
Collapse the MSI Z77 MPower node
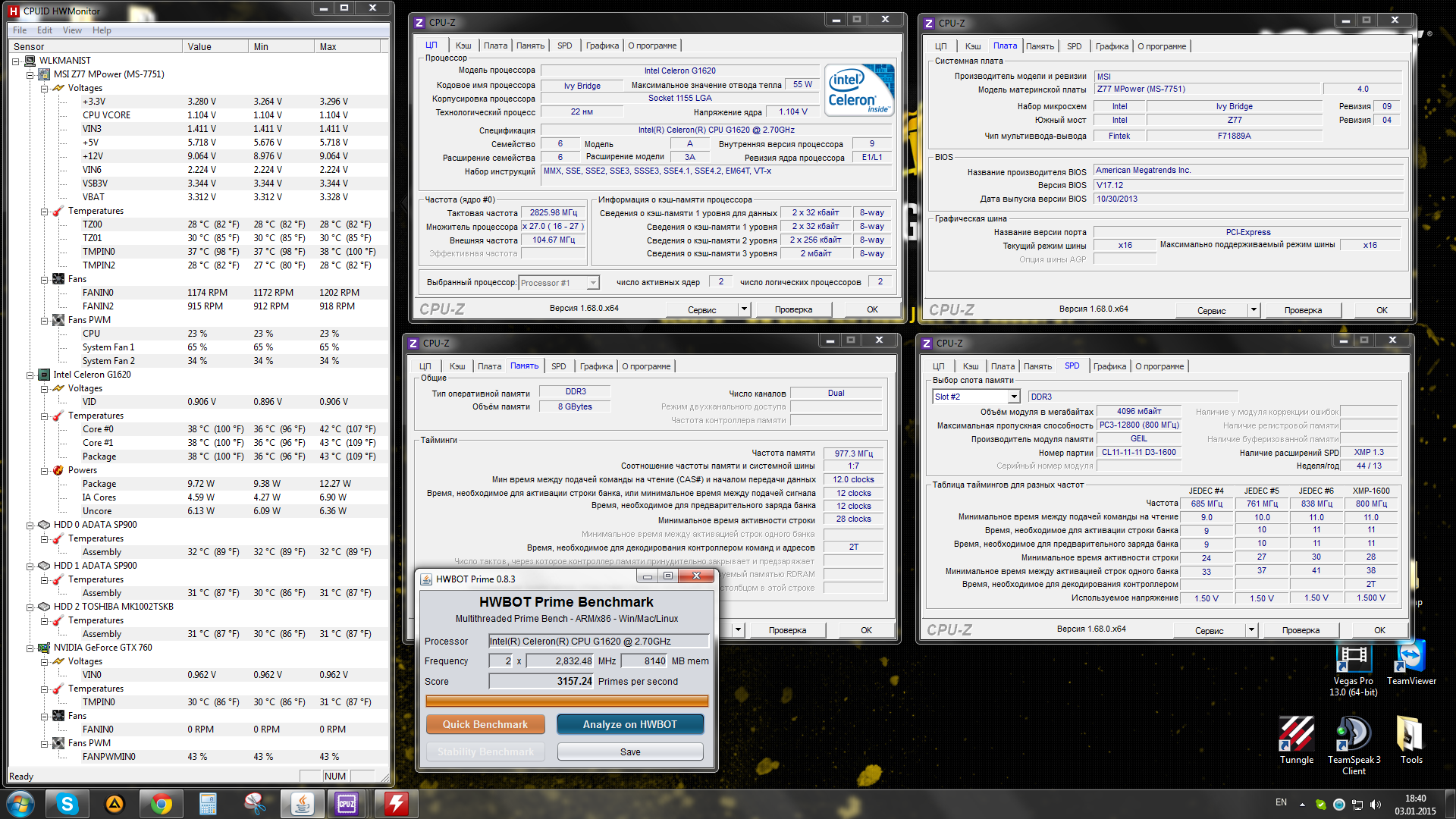30,74
